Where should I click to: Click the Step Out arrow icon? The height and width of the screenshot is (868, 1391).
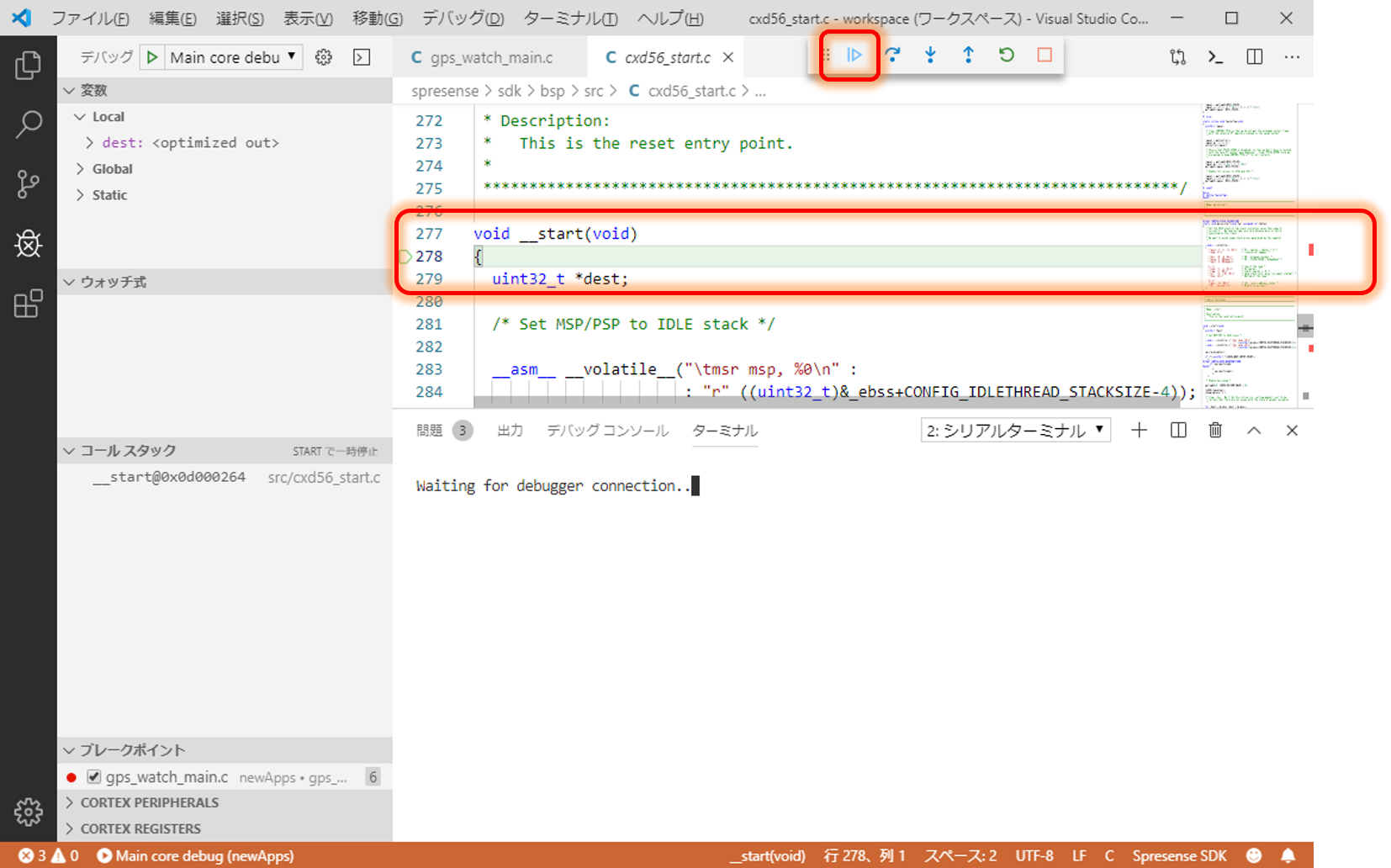pyautogui.click(x=968, y=56)
